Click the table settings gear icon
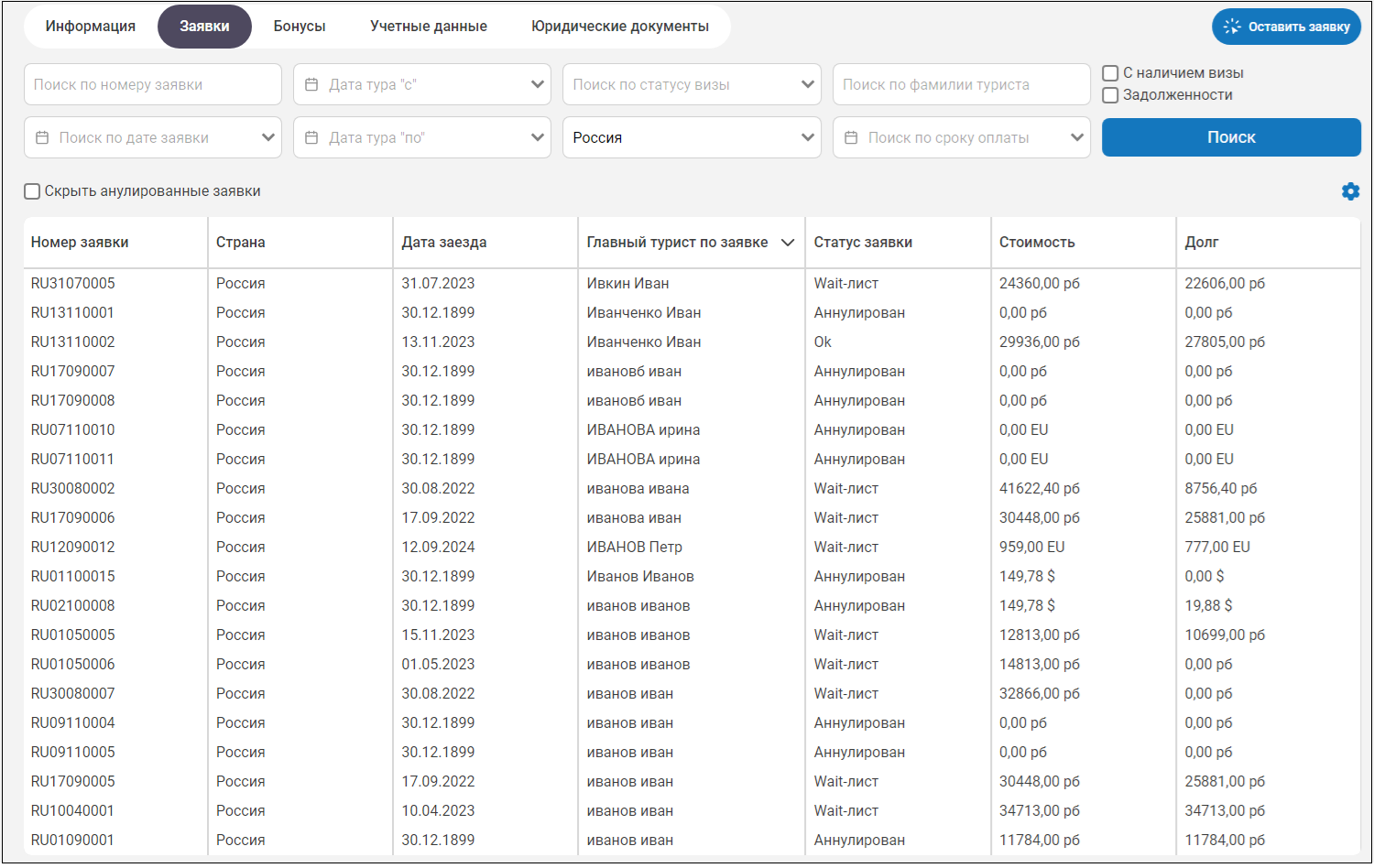The image size is (1374, 868). (1350, 191)
